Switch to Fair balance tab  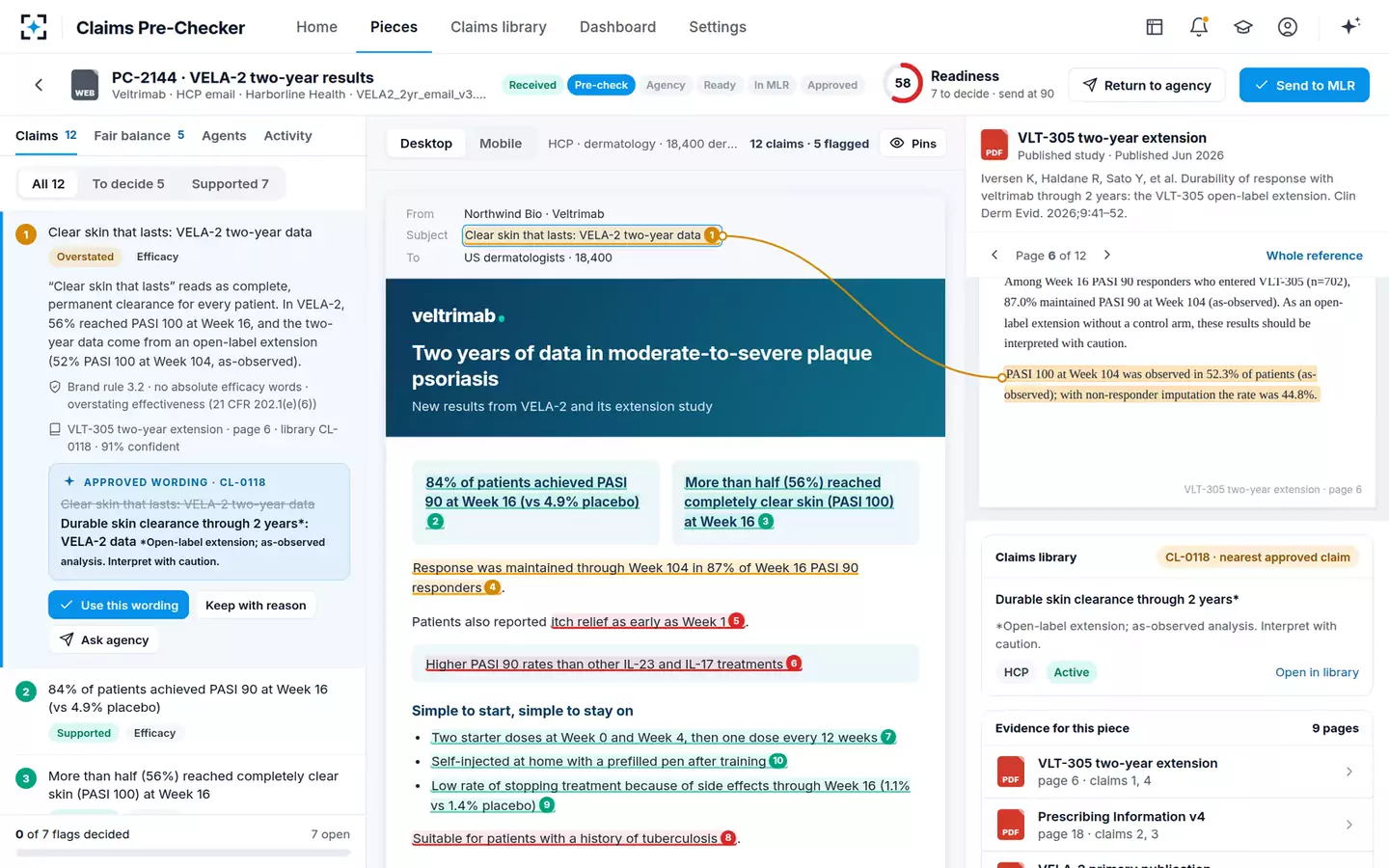pos(139,136)
